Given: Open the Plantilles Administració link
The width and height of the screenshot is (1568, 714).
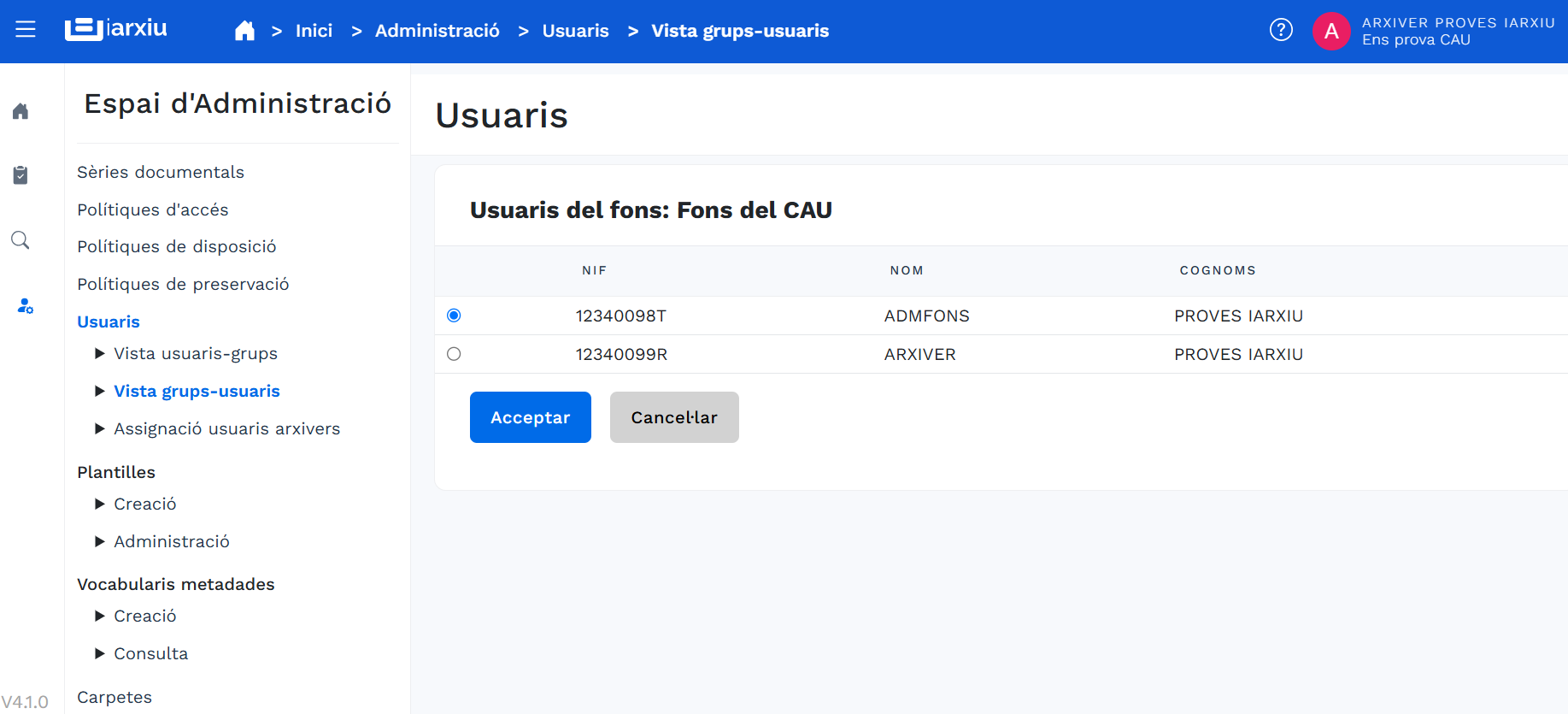Looking at the screenshot, I should coord(172,541).
